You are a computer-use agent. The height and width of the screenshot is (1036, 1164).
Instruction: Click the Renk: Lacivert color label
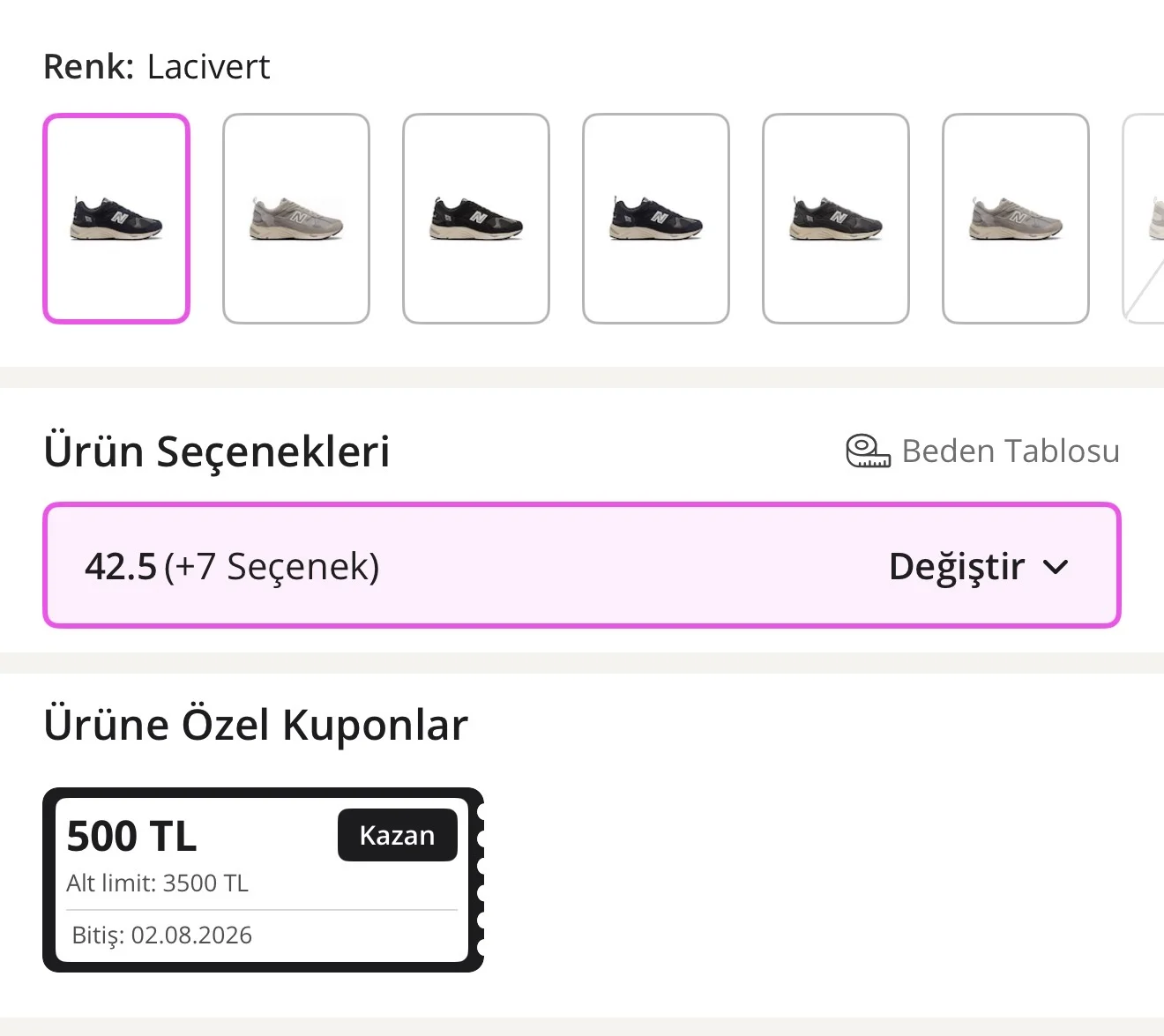[x=157, y=67]
